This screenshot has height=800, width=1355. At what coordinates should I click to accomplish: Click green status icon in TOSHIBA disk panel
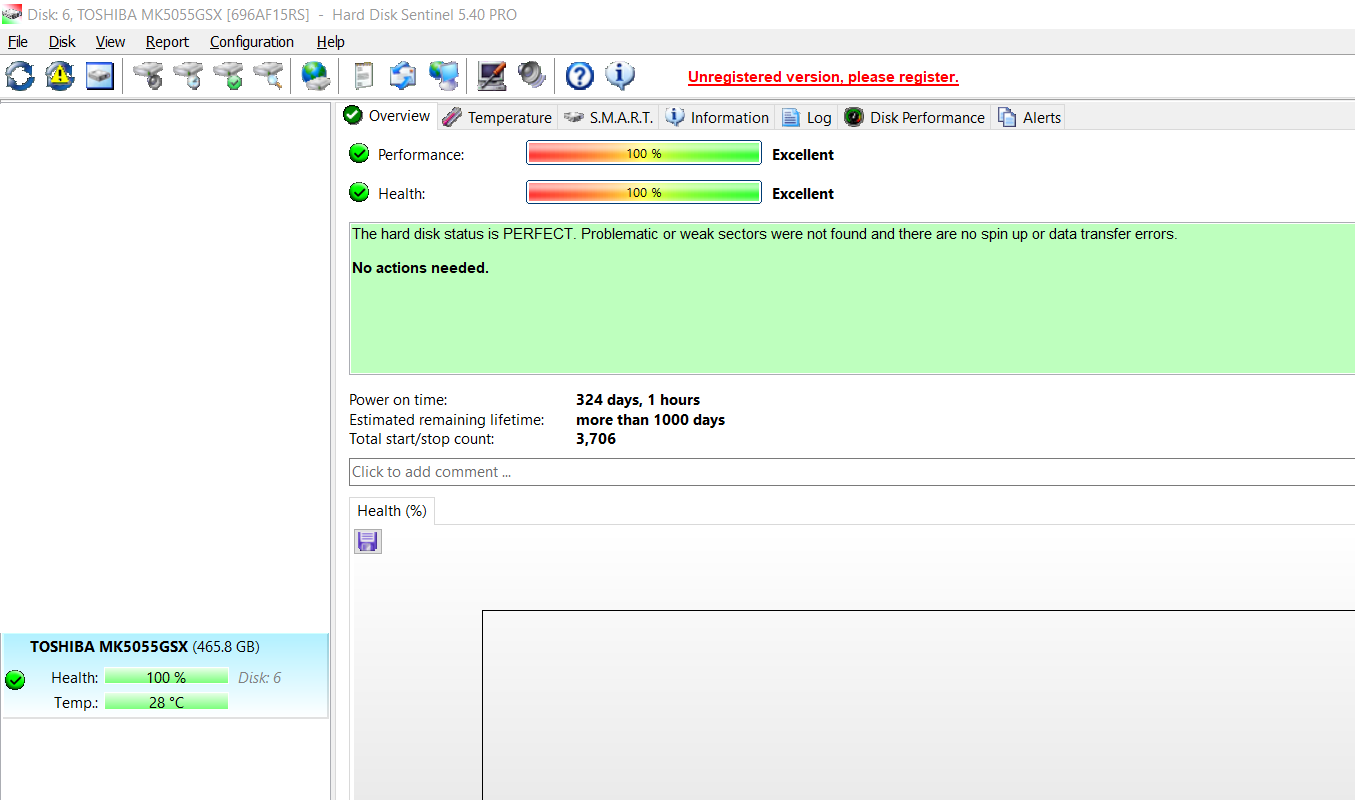pyautogui.click(x=15, y=680)
